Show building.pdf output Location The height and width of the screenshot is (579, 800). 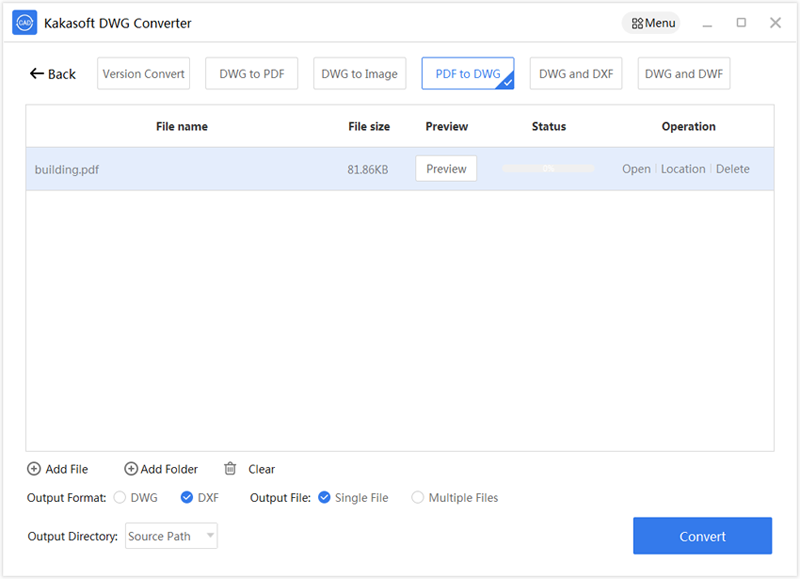(x=683, y=169)
